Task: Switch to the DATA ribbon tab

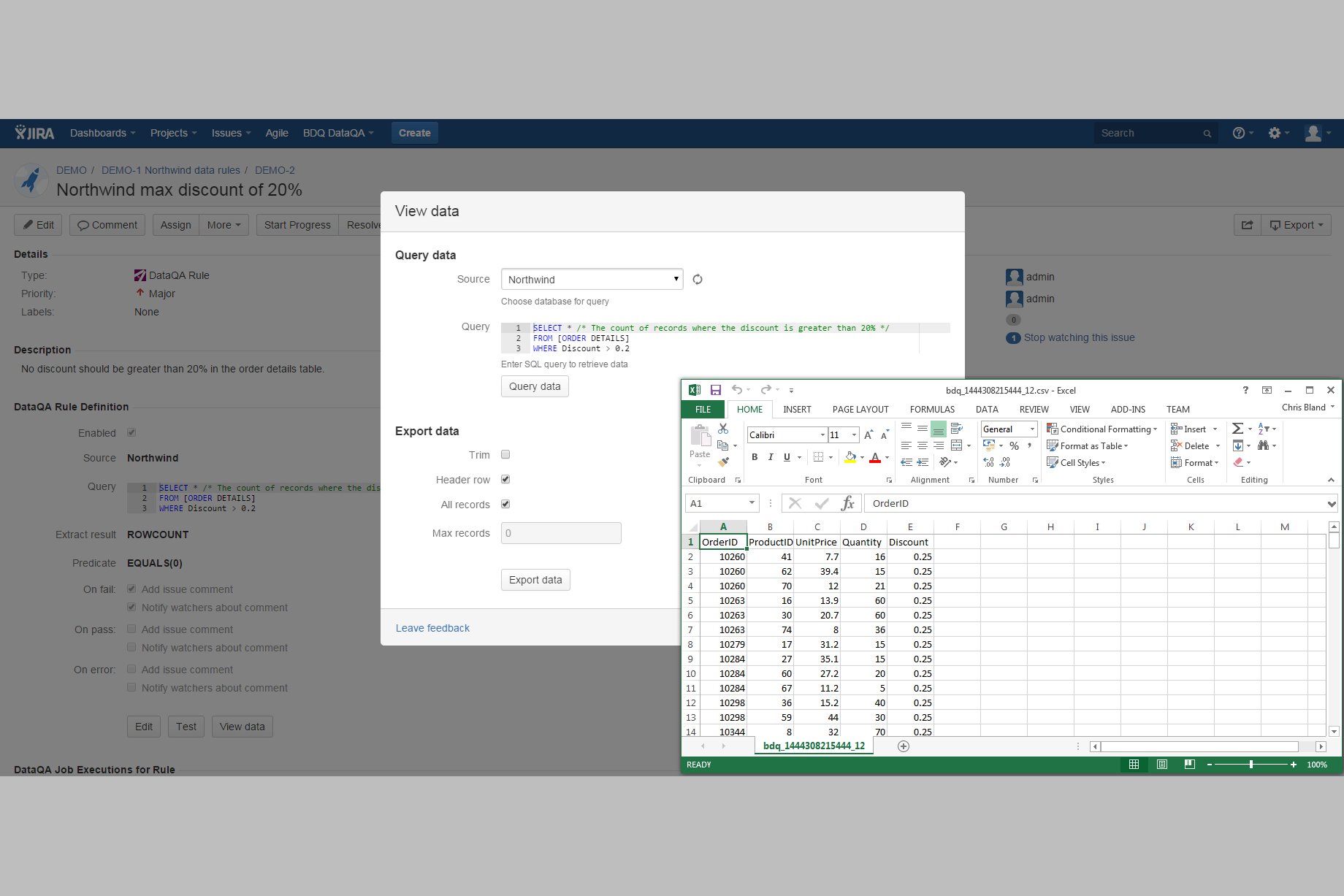Action: [987, 410]
